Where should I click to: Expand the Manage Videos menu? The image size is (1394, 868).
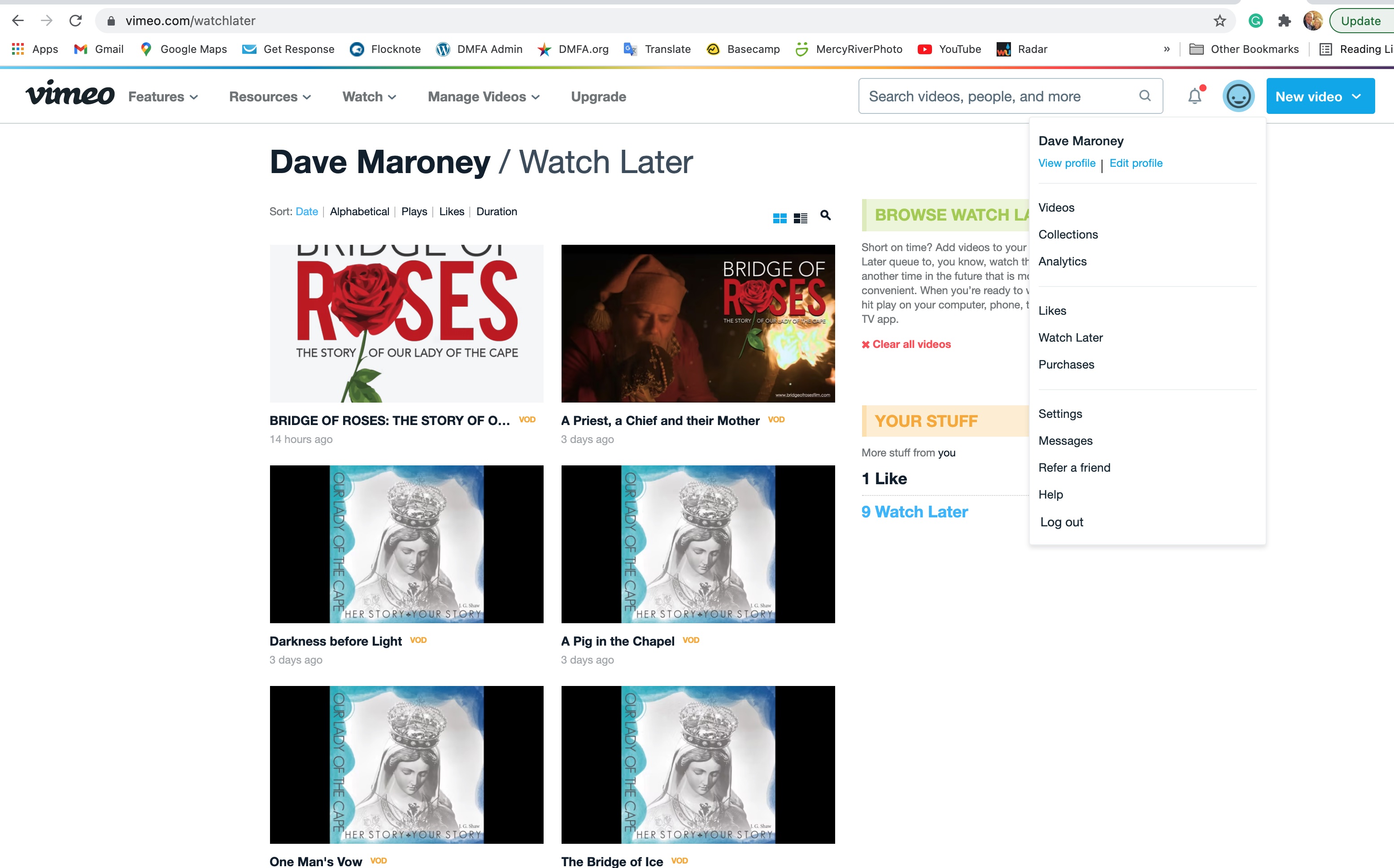484,96
